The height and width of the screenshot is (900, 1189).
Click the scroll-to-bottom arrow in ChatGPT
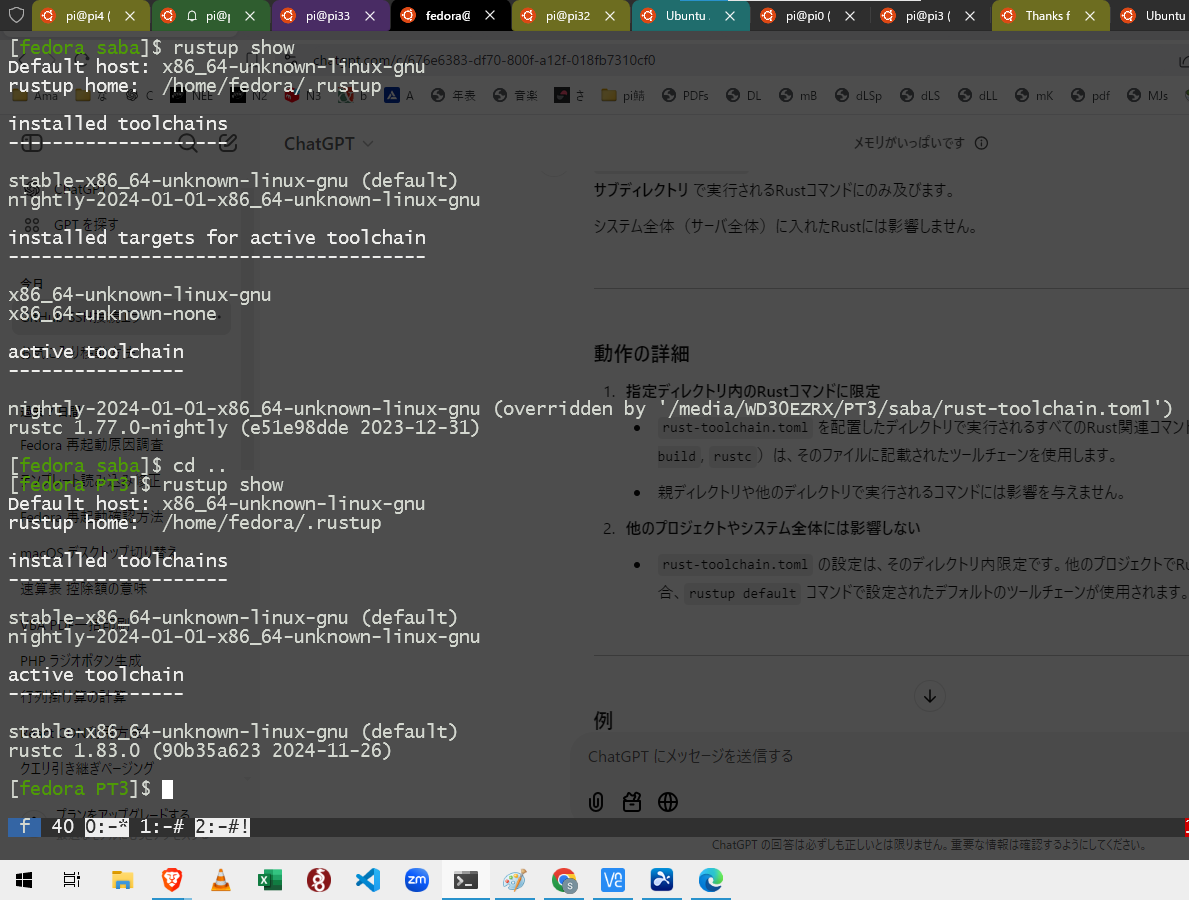coord(930,696)
